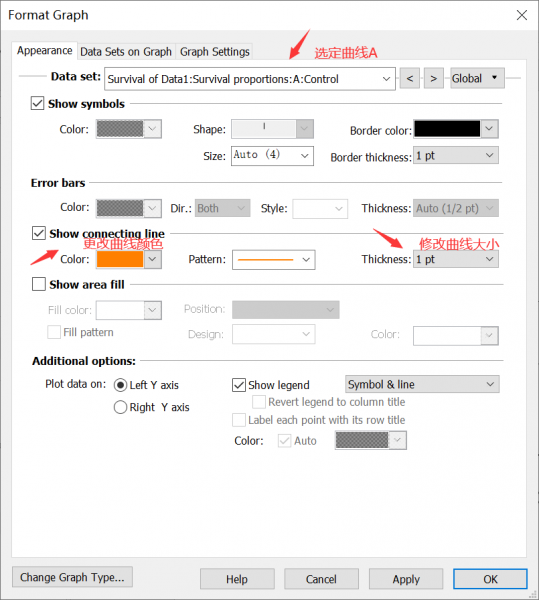Click the black Border color swatch
539x600 pixels.
[x=447, y=129]
